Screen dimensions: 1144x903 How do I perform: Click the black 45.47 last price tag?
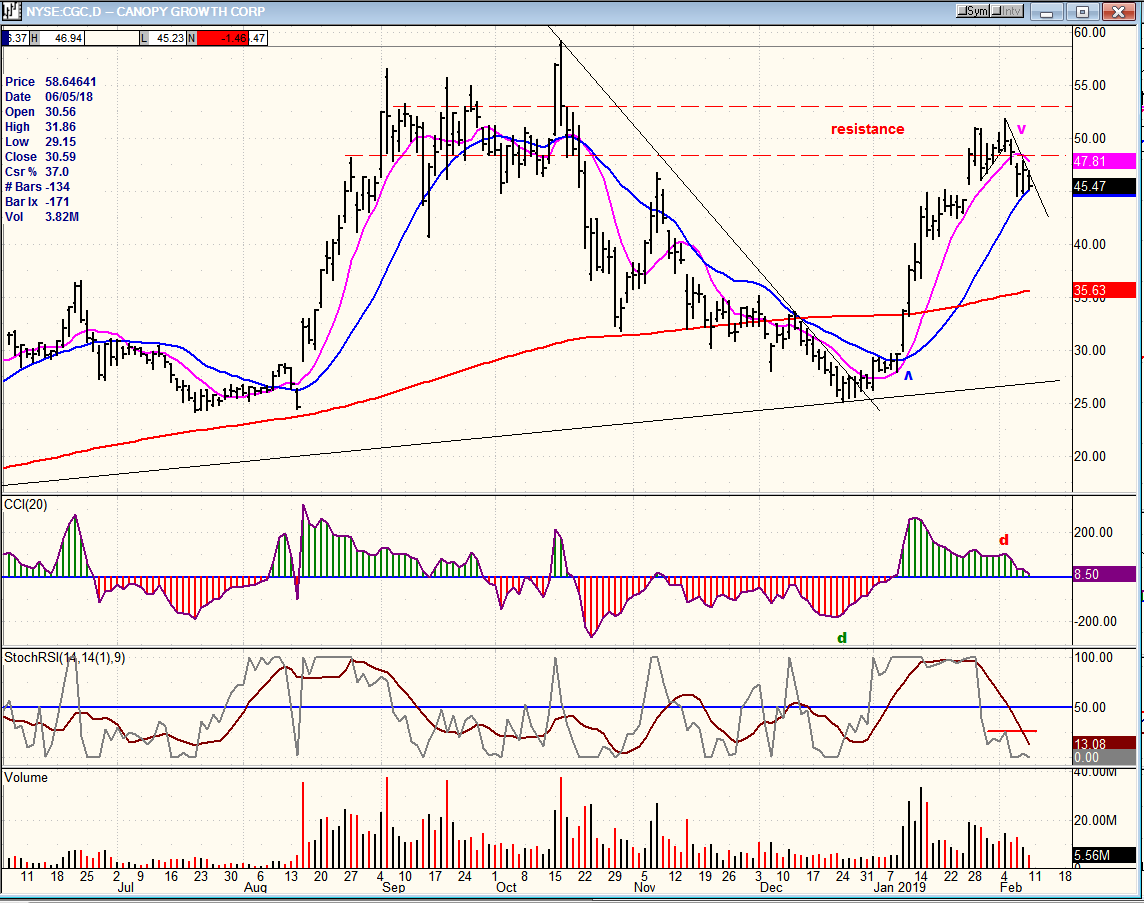[1104, 187]
